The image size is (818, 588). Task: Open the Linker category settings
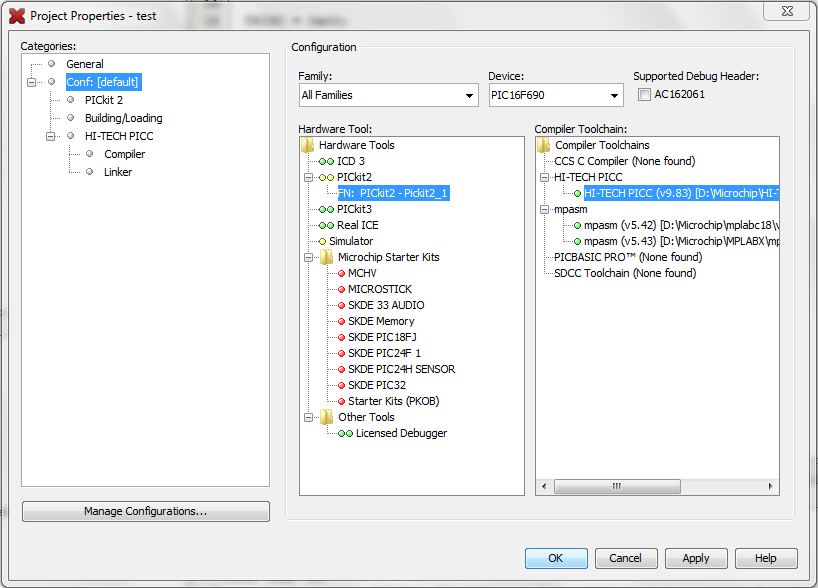118,172
